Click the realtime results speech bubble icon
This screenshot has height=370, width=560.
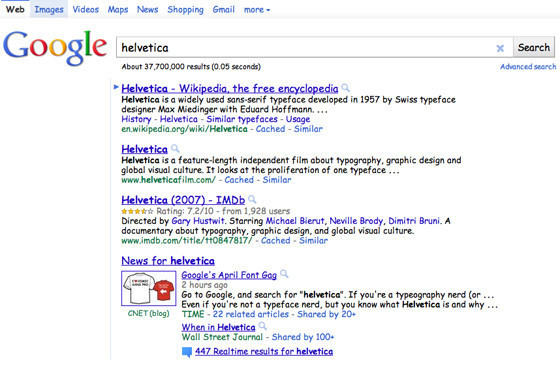[187, 352]
